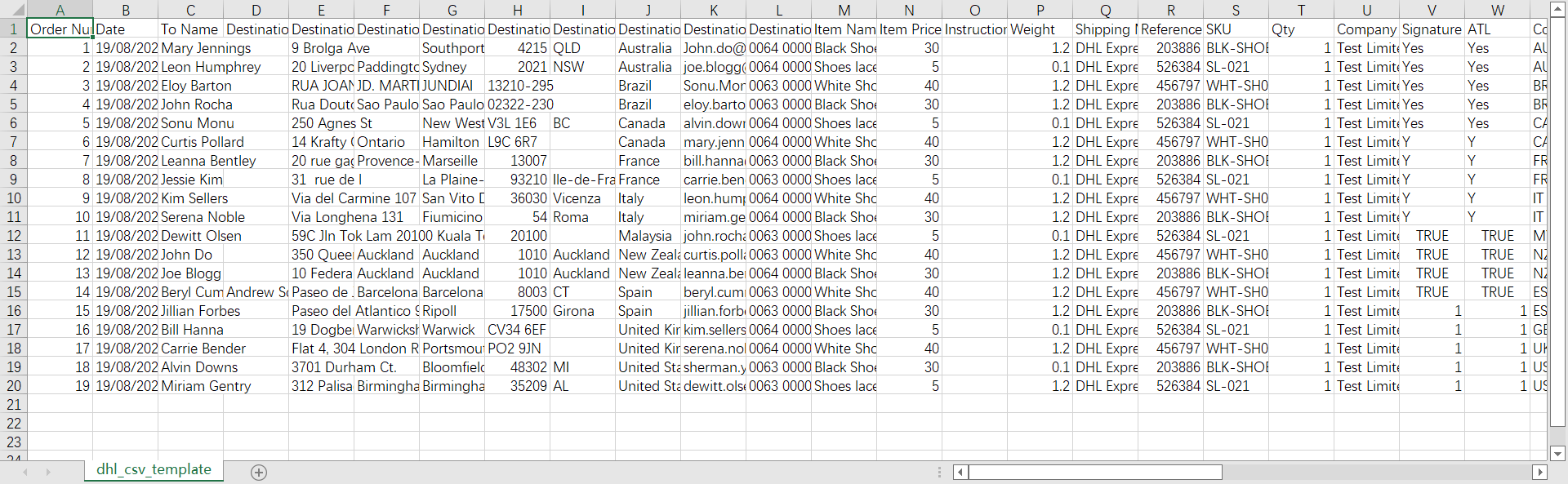Select the 'Order Number' header cell A1

[60, 29]
